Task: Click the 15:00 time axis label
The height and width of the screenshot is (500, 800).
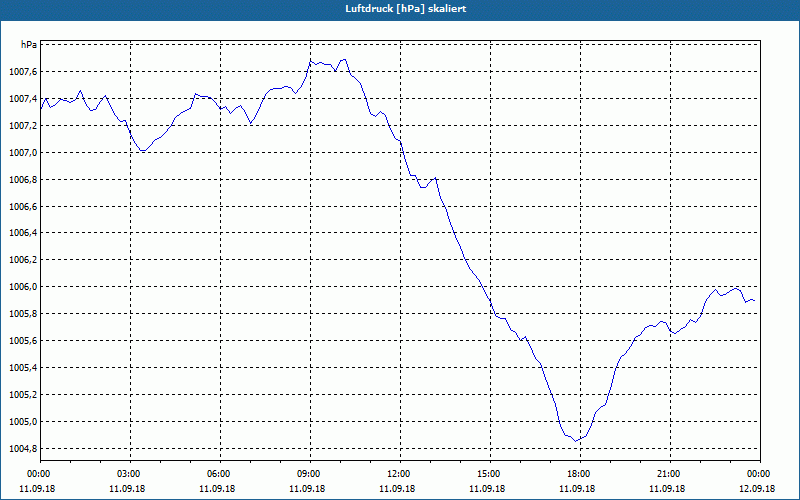Action: pos(489,474)
